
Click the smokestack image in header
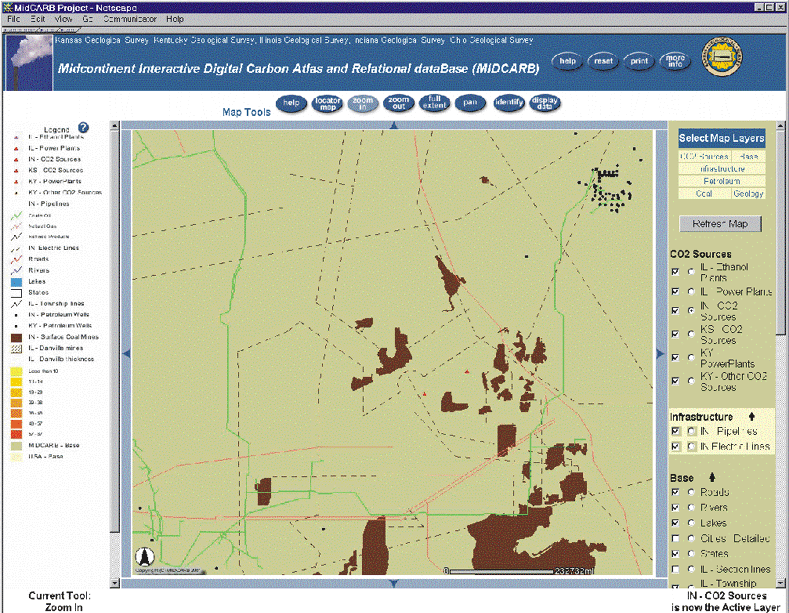pyautogui.click(x=28, y=62)
